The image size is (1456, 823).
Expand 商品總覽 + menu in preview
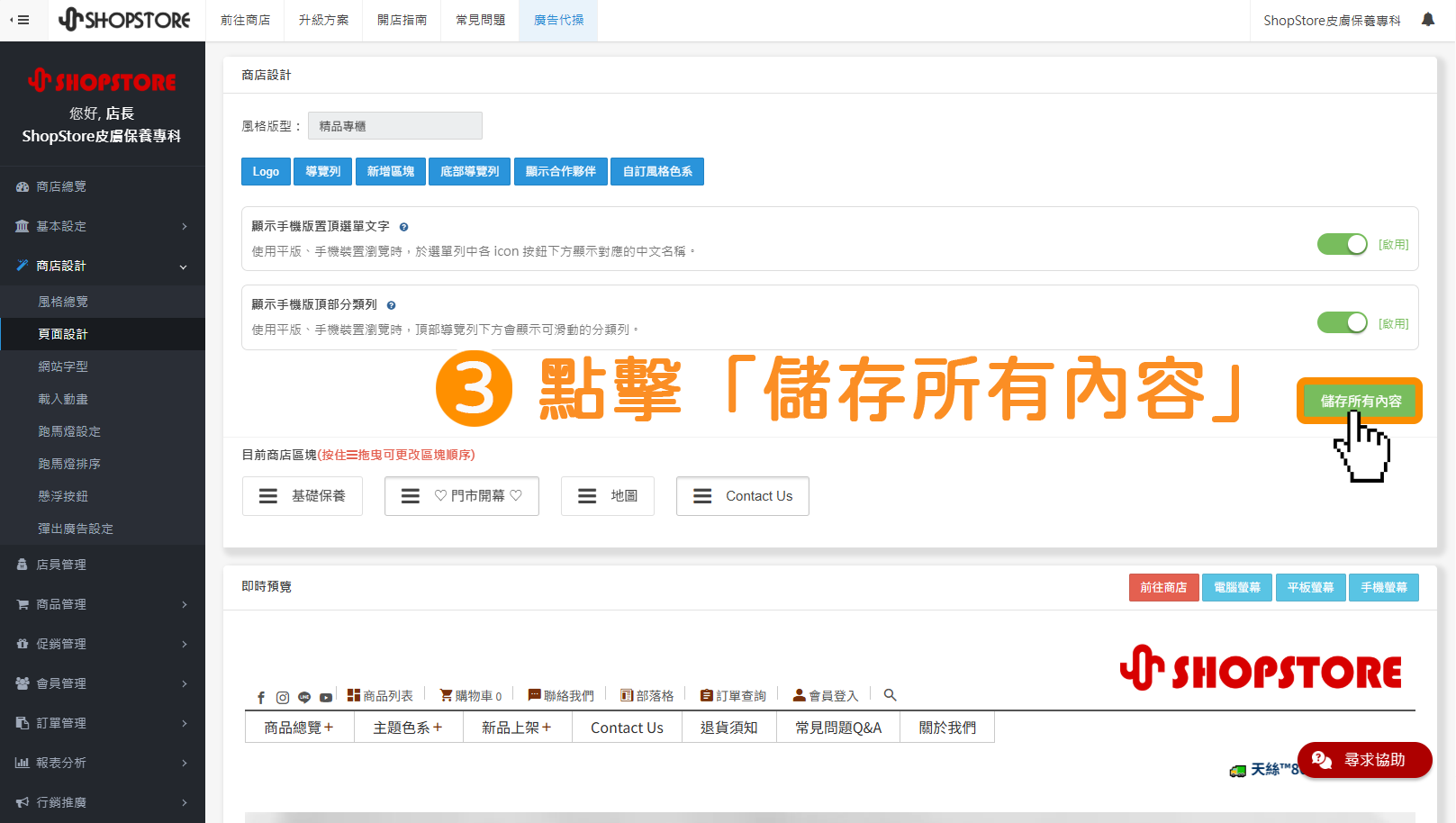(x=299, y=728)
